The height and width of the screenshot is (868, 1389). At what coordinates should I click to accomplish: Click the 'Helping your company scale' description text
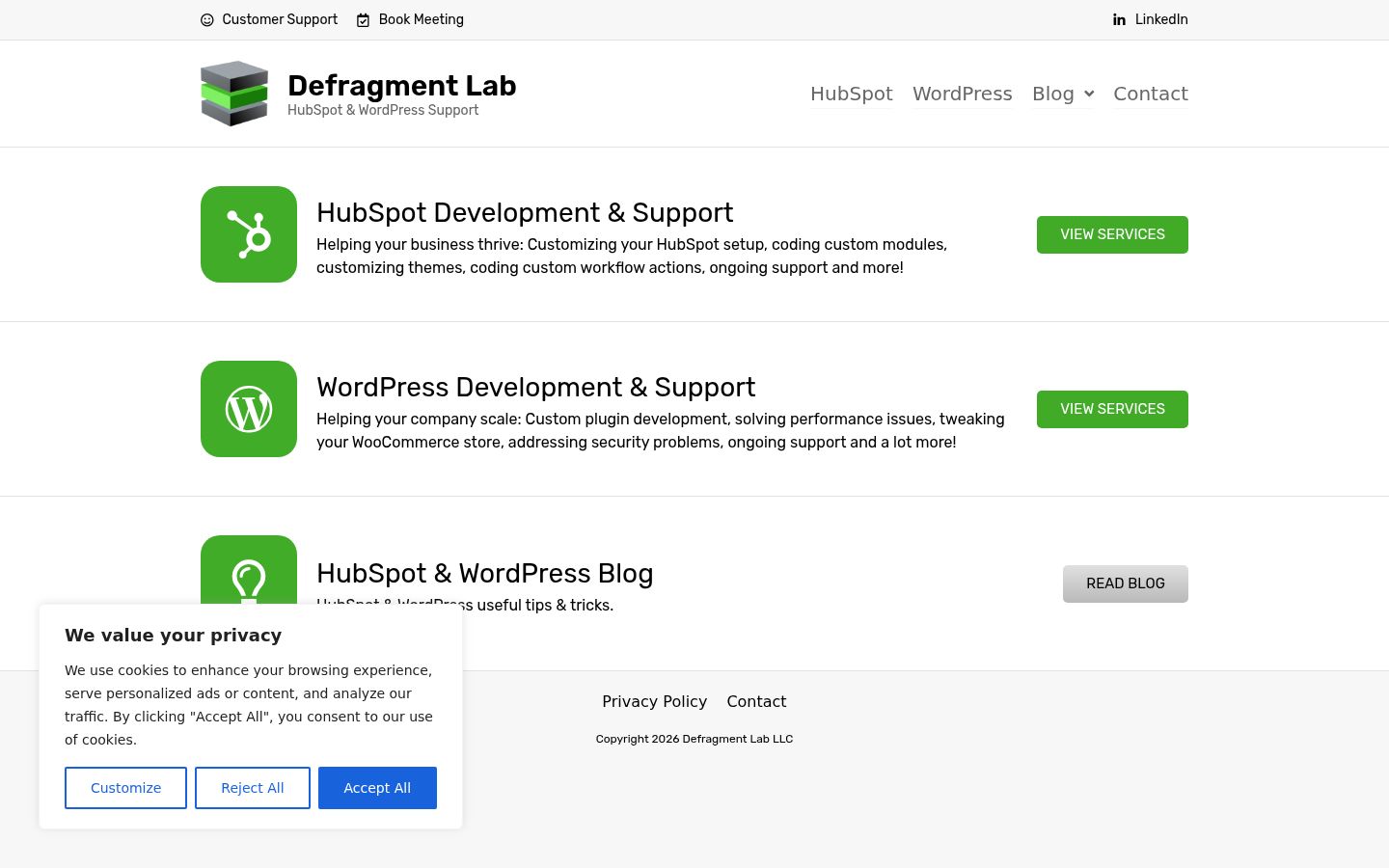coord(661,430)
